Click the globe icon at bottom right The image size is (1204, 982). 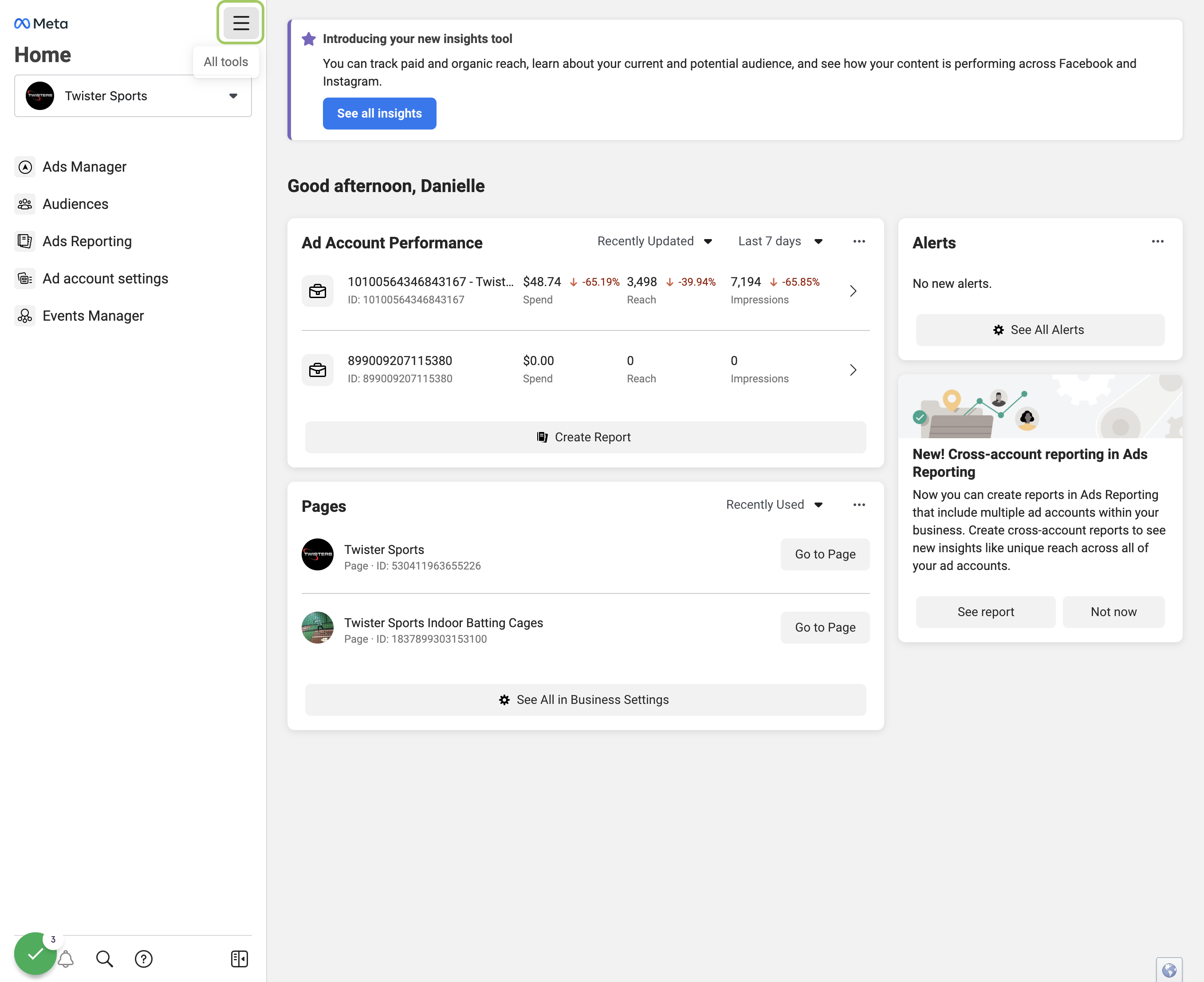(1169, 970)
